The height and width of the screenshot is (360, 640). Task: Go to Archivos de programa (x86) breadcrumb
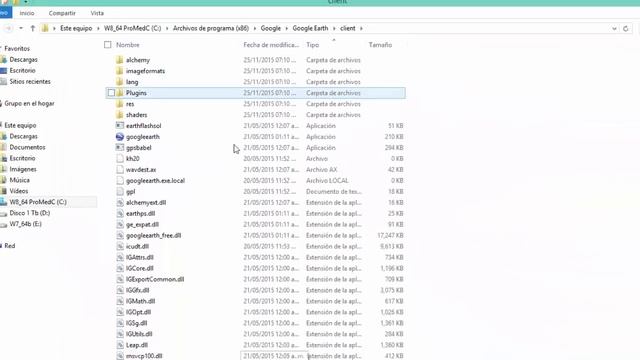[x=211, y=28]
